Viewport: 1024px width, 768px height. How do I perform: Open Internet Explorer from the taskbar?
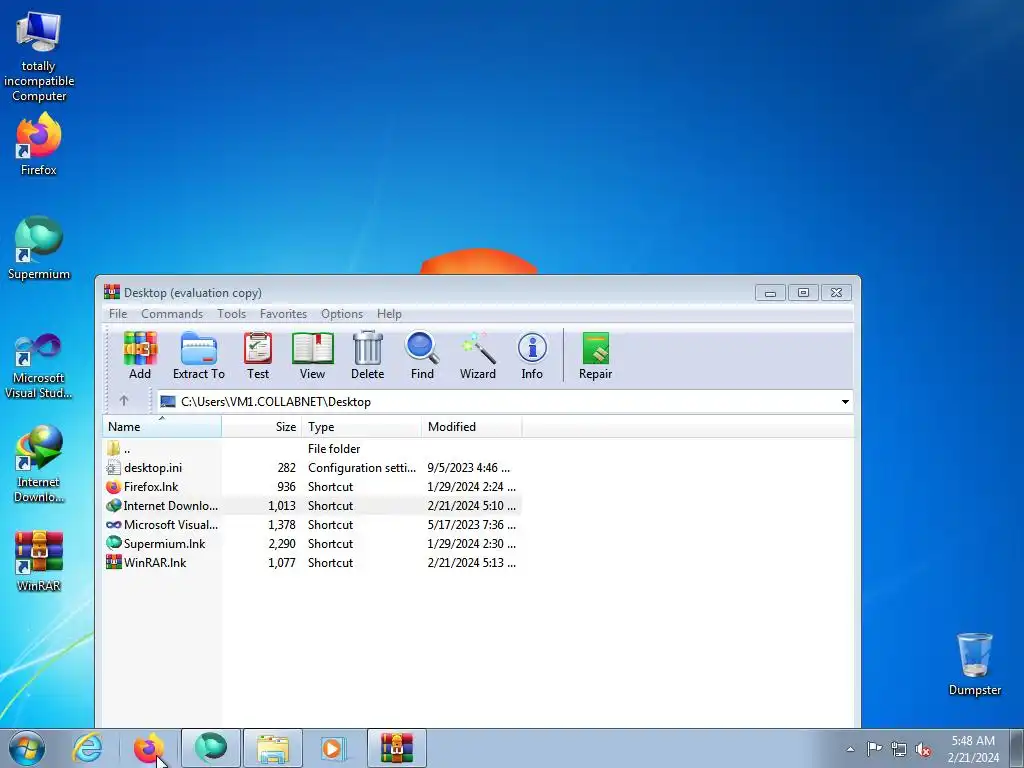click(x=87, y=748)
